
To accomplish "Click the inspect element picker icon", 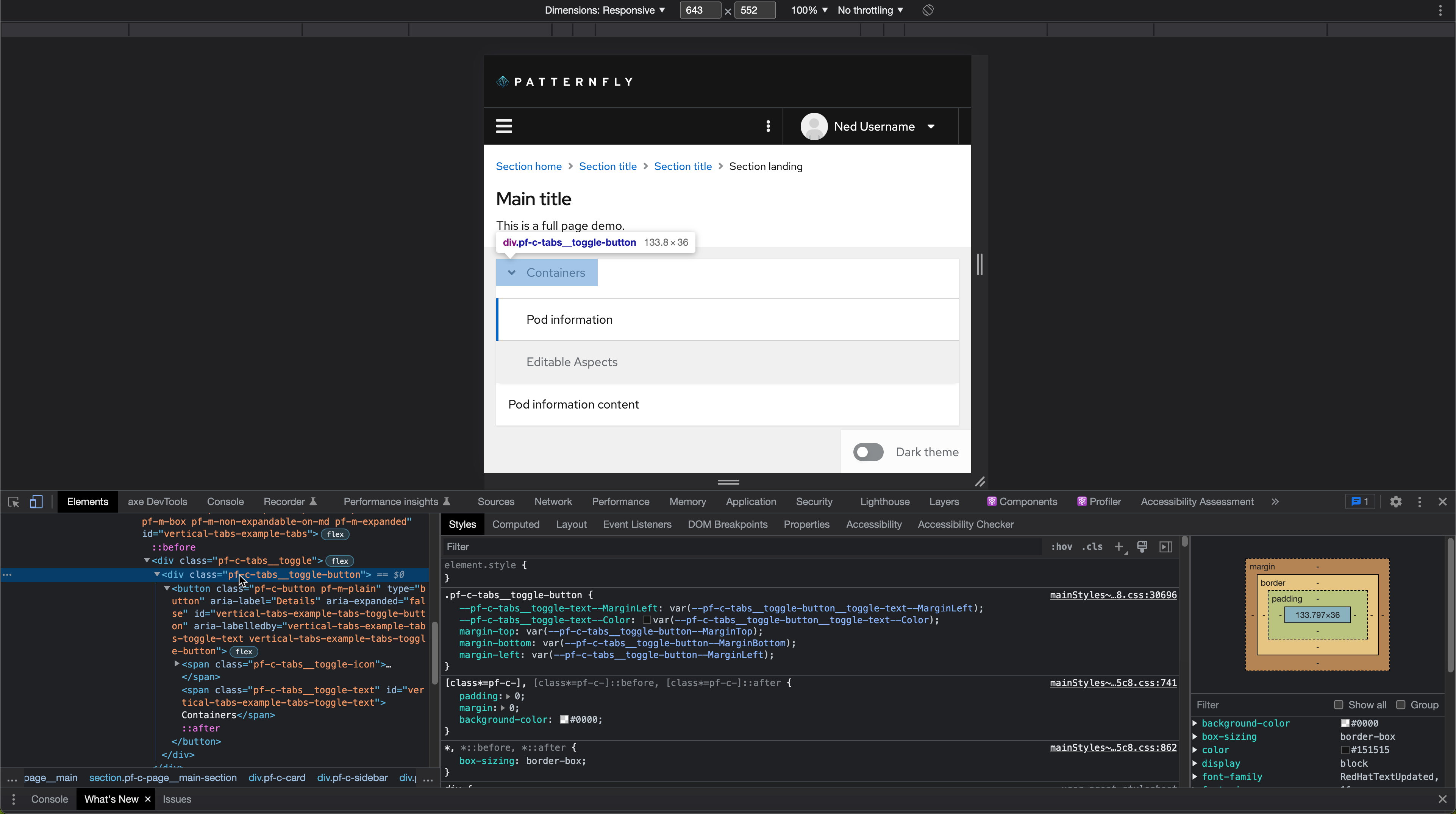I will click(x=14, y=502).
